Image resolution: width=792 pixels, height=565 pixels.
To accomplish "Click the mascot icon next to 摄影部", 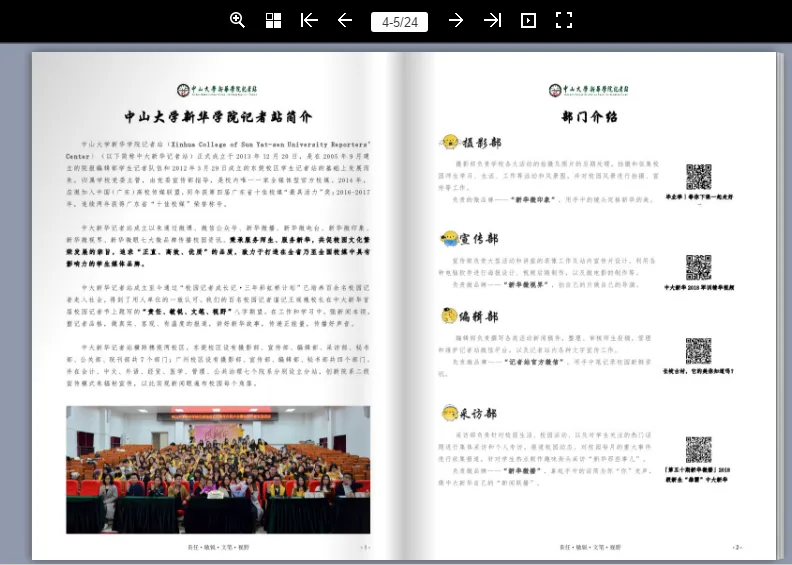I will point(449,142).
